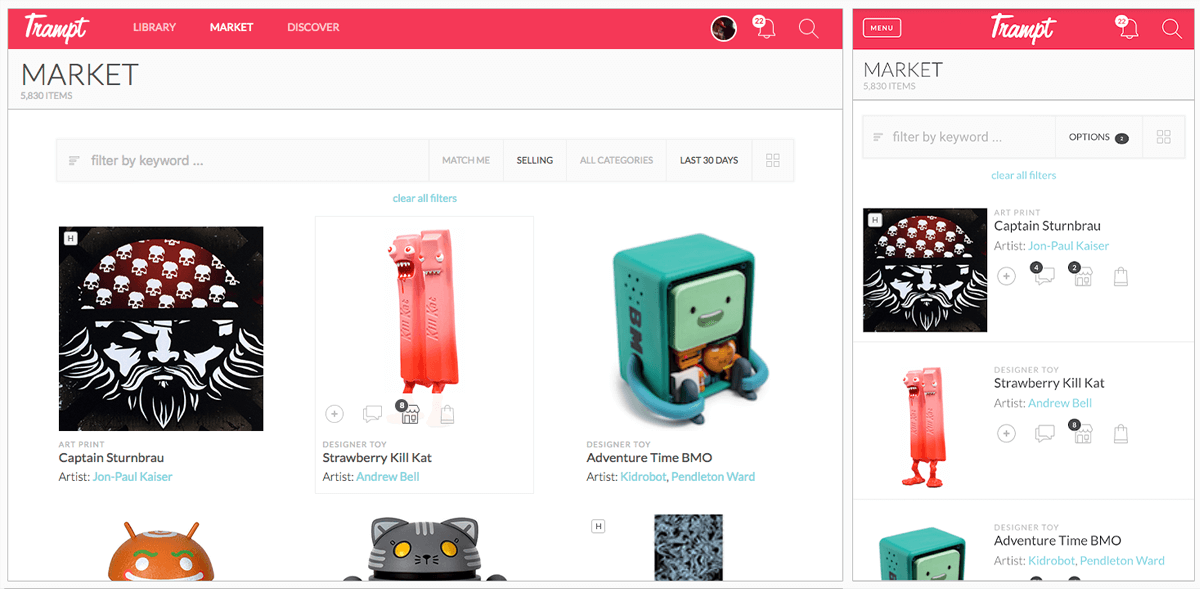This screenshot has width=1200, height=589.
Task: Open the ALL CATEGORIES dropdown
Action: tap(616, 160)
